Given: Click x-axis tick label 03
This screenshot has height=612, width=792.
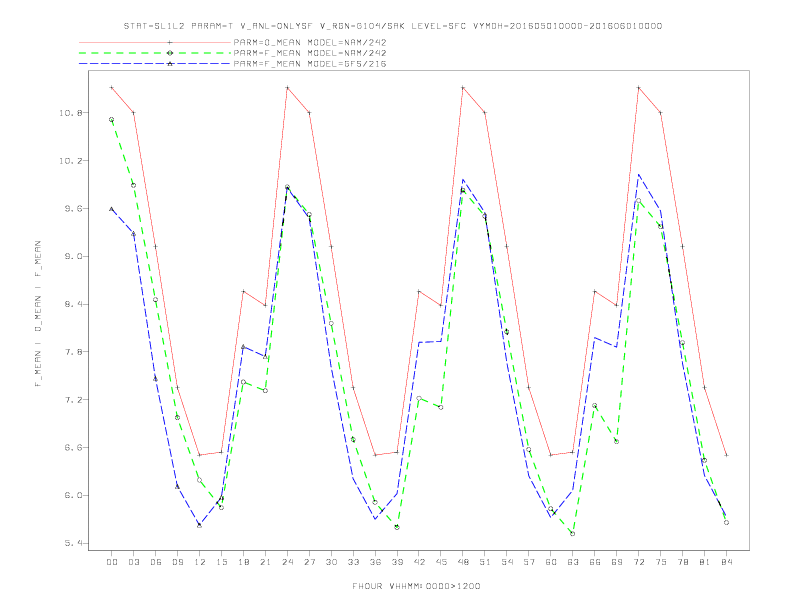Looking at the screenshot, I should pos(133,562).
